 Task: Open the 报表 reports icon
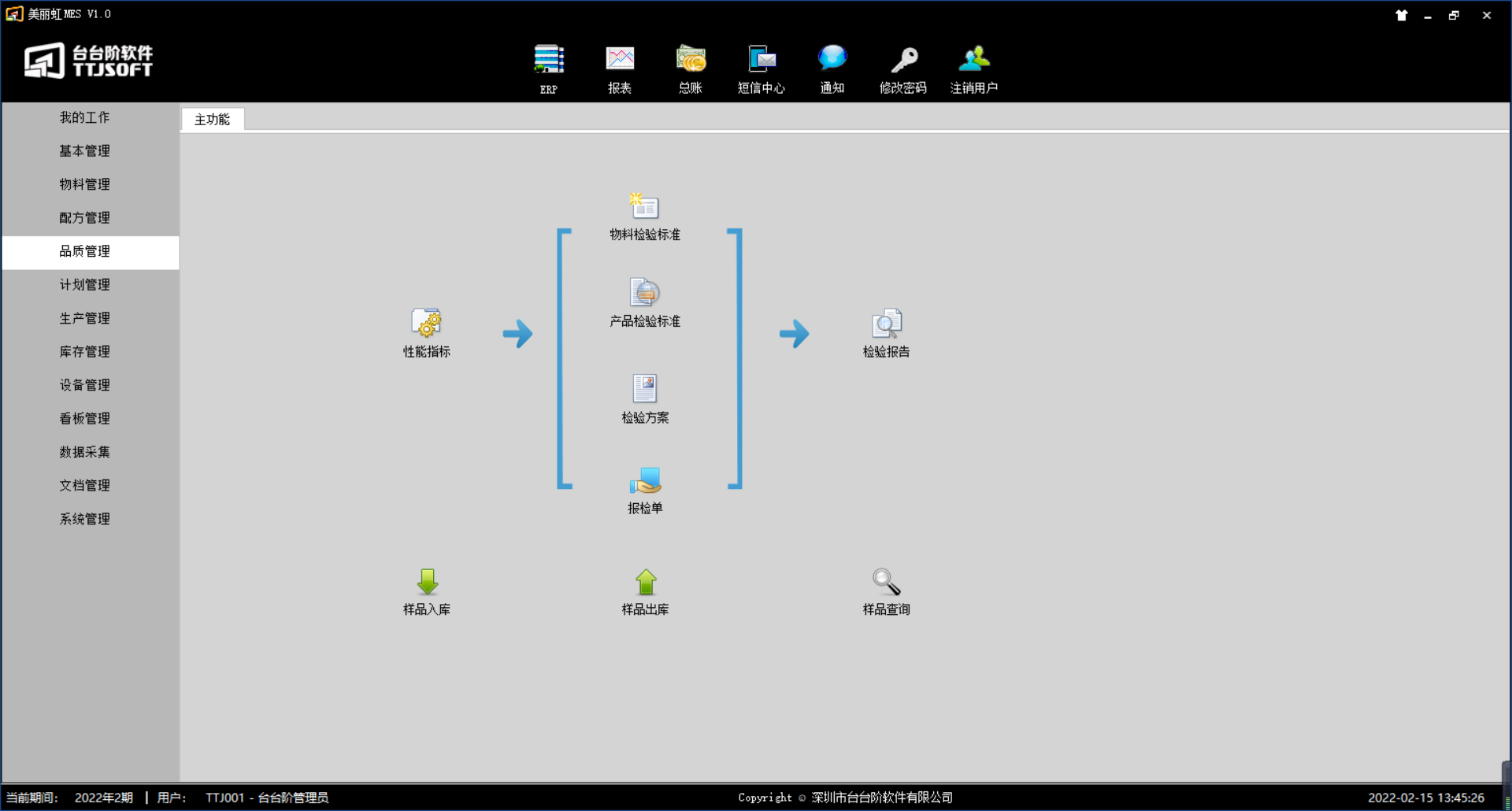click(x=620, y=61)
